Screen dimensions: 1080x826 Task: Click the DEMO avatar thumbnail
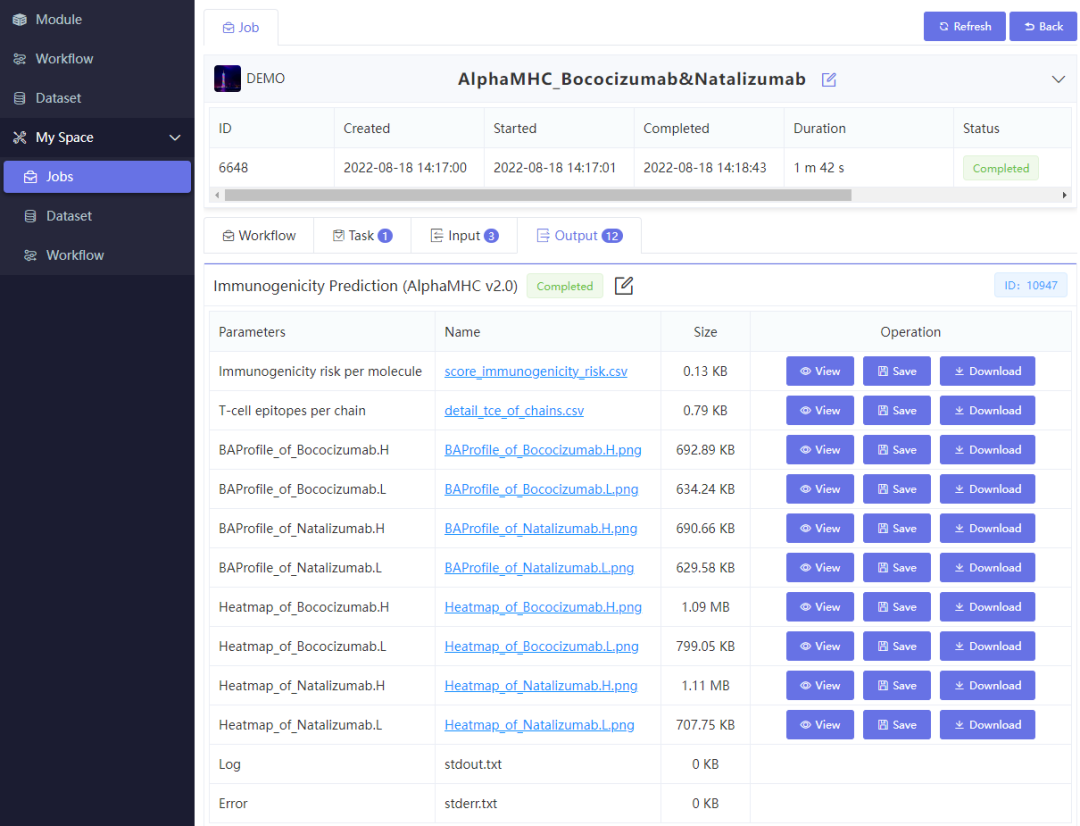coord(227,78)
